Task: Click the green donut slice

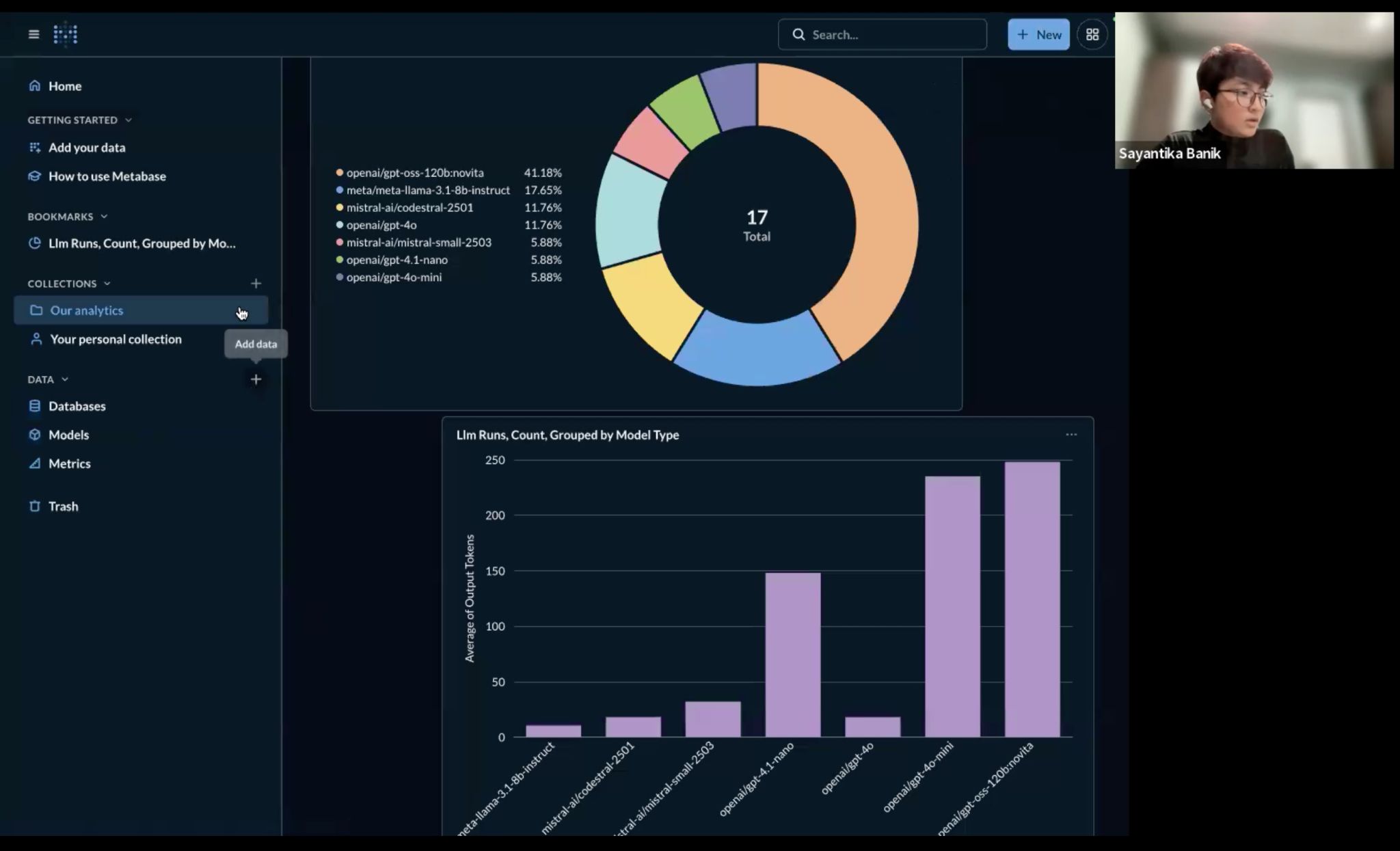Action: click(x=686, y=109)
